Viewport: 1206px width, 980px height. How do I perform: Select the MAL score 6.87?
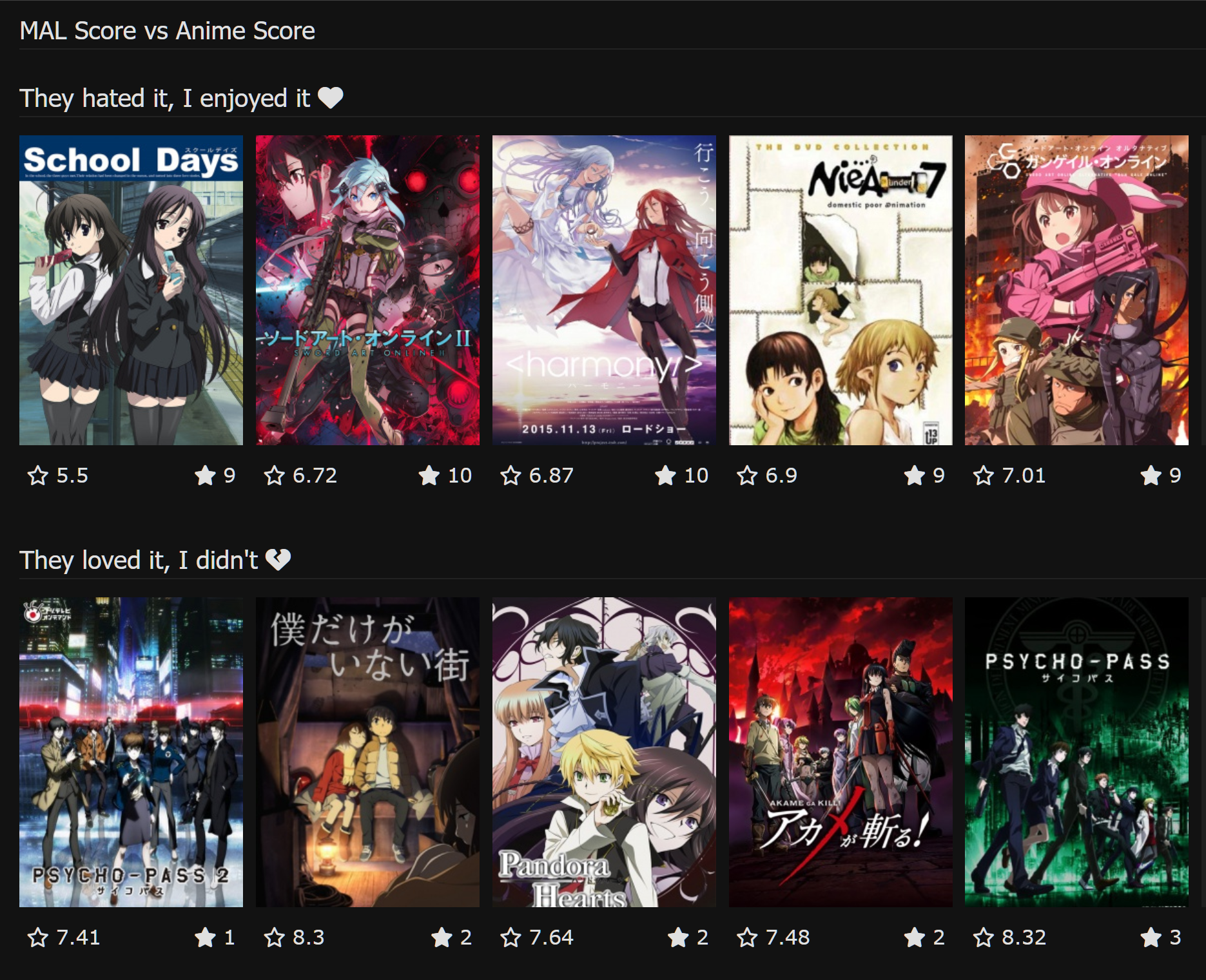point(552,476)
